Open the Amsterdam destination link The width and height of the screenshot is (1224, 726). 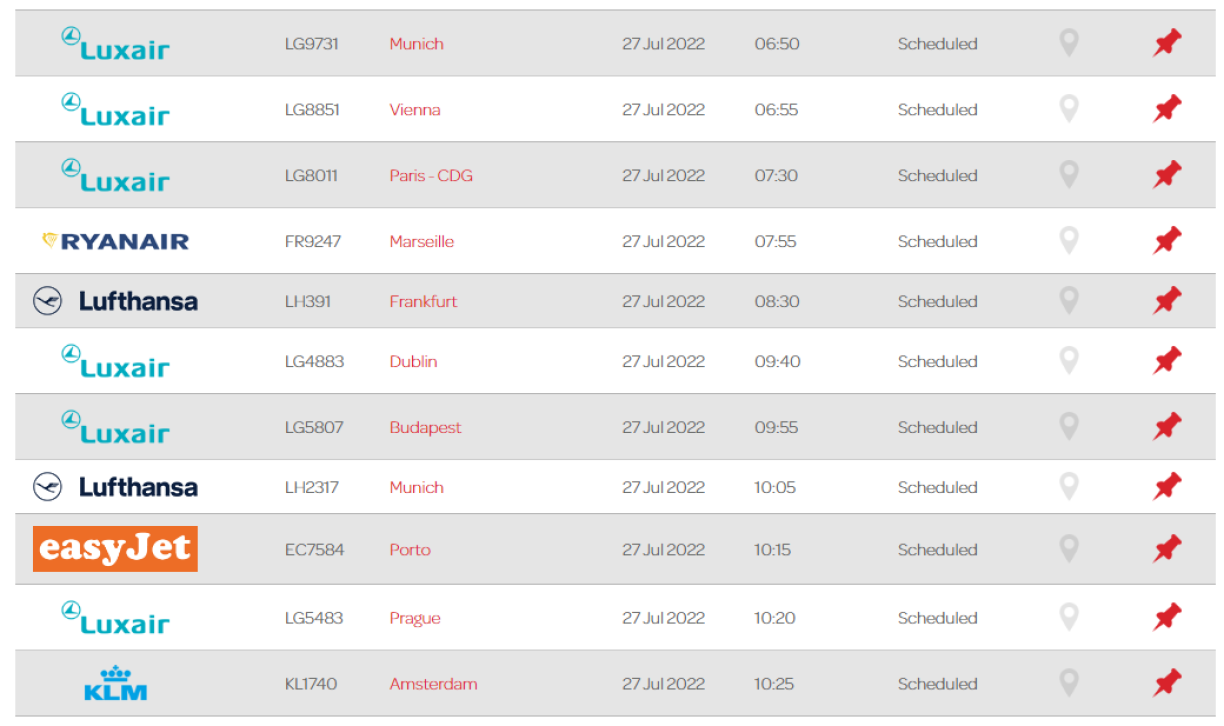tap(433, 685)
